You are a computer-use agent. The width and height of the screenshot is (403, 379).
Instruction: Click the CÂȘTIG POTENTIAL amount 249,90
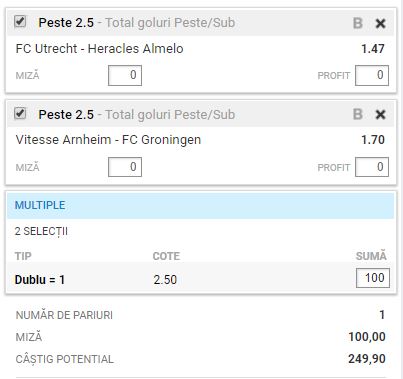[x=367, y=359]
